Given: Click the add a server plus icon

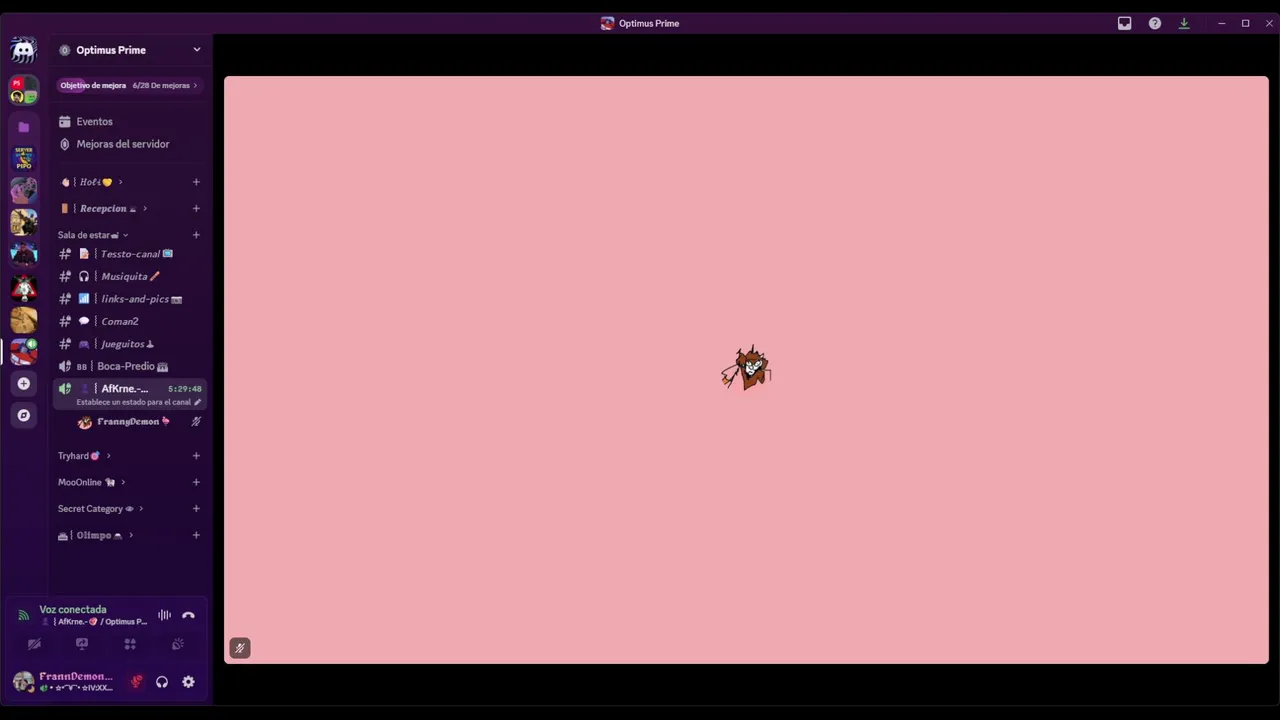Looking at the screenshot, I should (x=23, y=384).
